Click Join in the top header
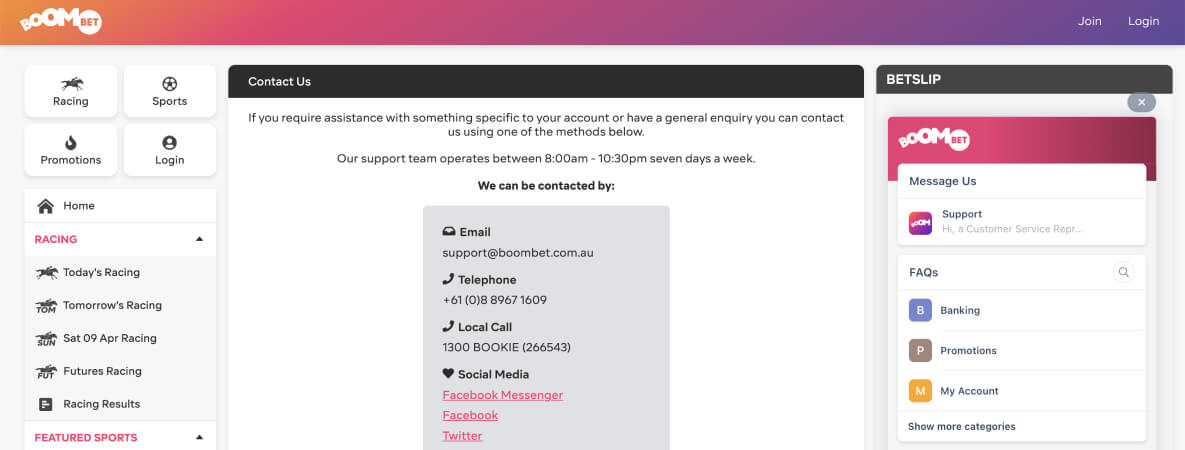The width and height of the screenshot is (1185, 450). 1089,21
